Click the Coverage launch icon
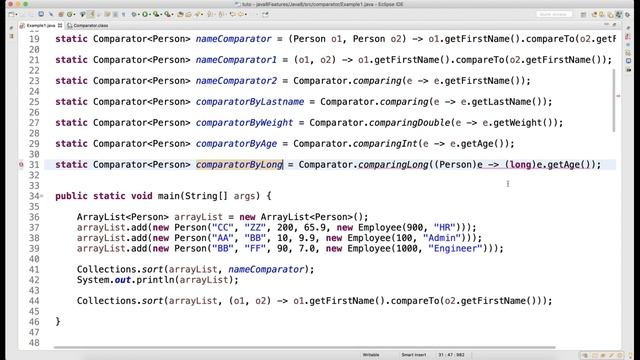The height and width of the screenshot is (360, 640). coord(156,14)
